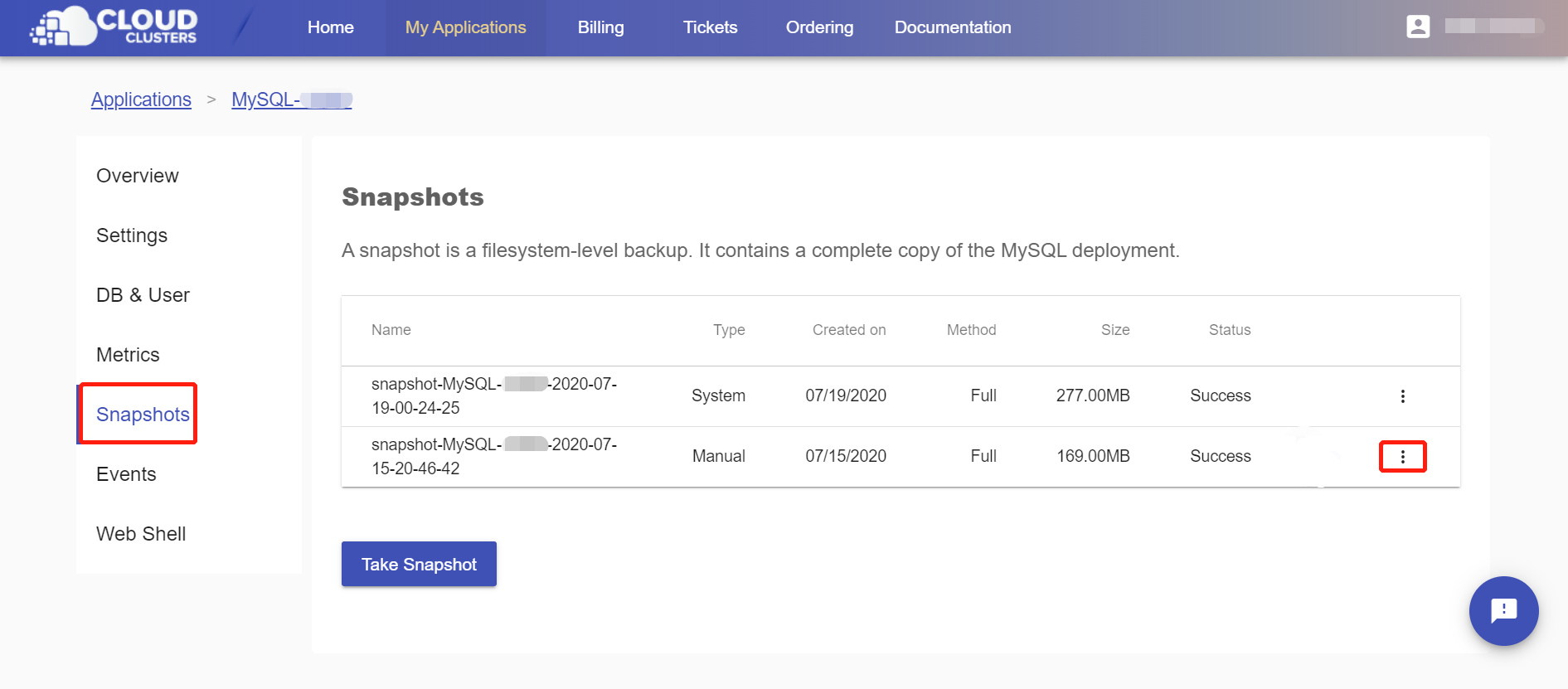
Task: Click the Applications breadcrumb link
Action: coord(141,99)
